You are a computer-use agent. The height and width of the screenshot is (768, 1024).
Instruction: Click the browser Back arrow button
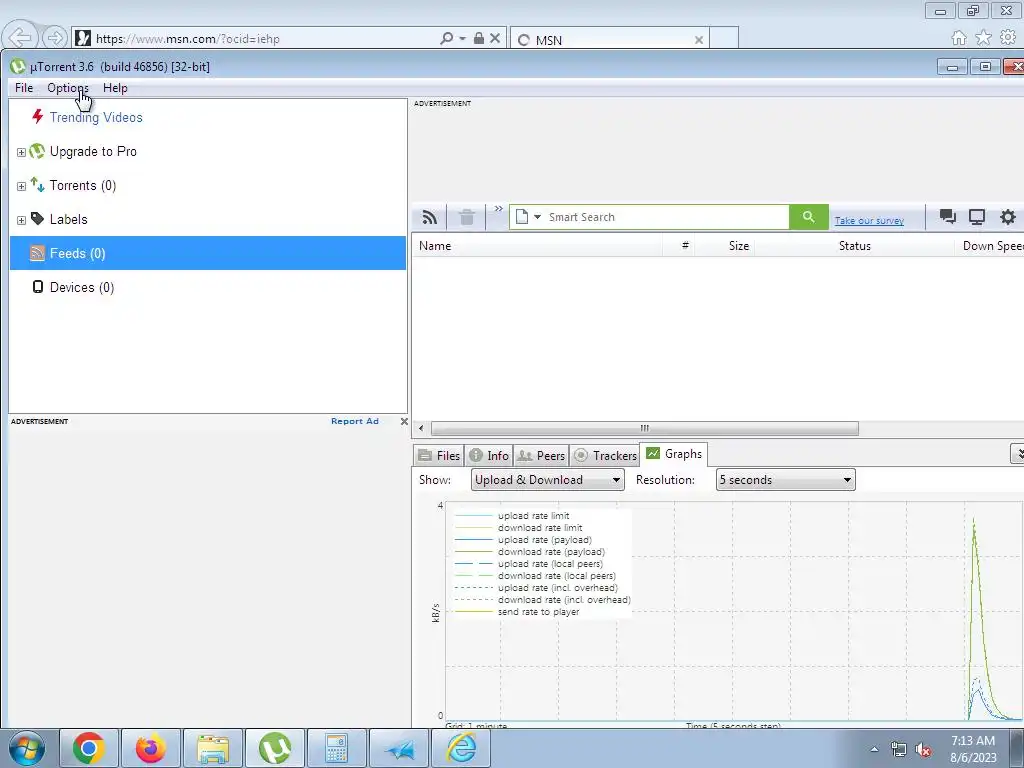point(20,38)
